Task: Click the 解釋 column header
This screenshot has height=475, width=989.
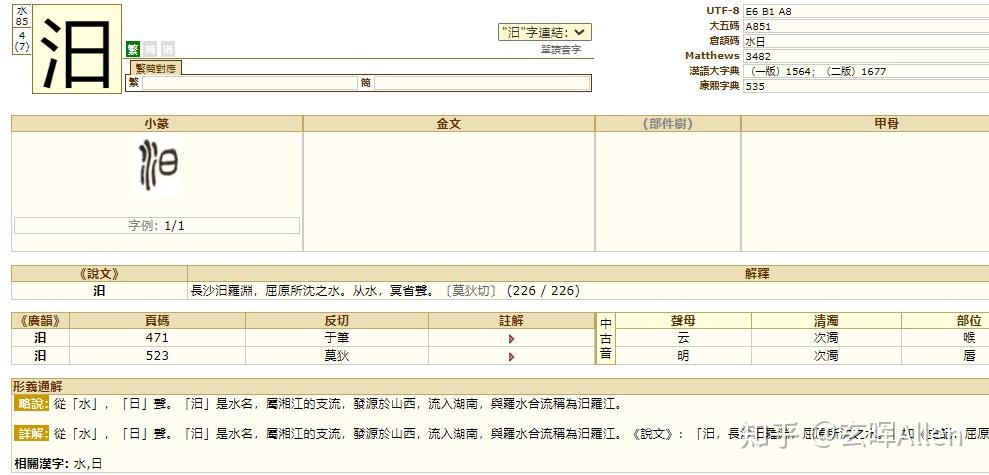Action: (x=757, y=274)
